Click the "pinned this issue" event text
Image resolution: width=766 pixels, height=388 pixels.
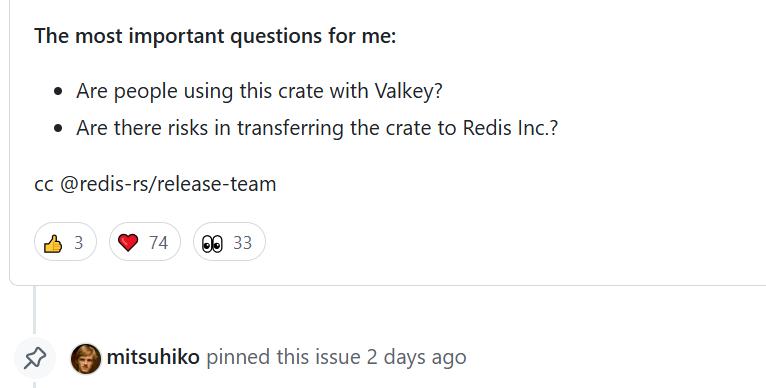(283, 357)
